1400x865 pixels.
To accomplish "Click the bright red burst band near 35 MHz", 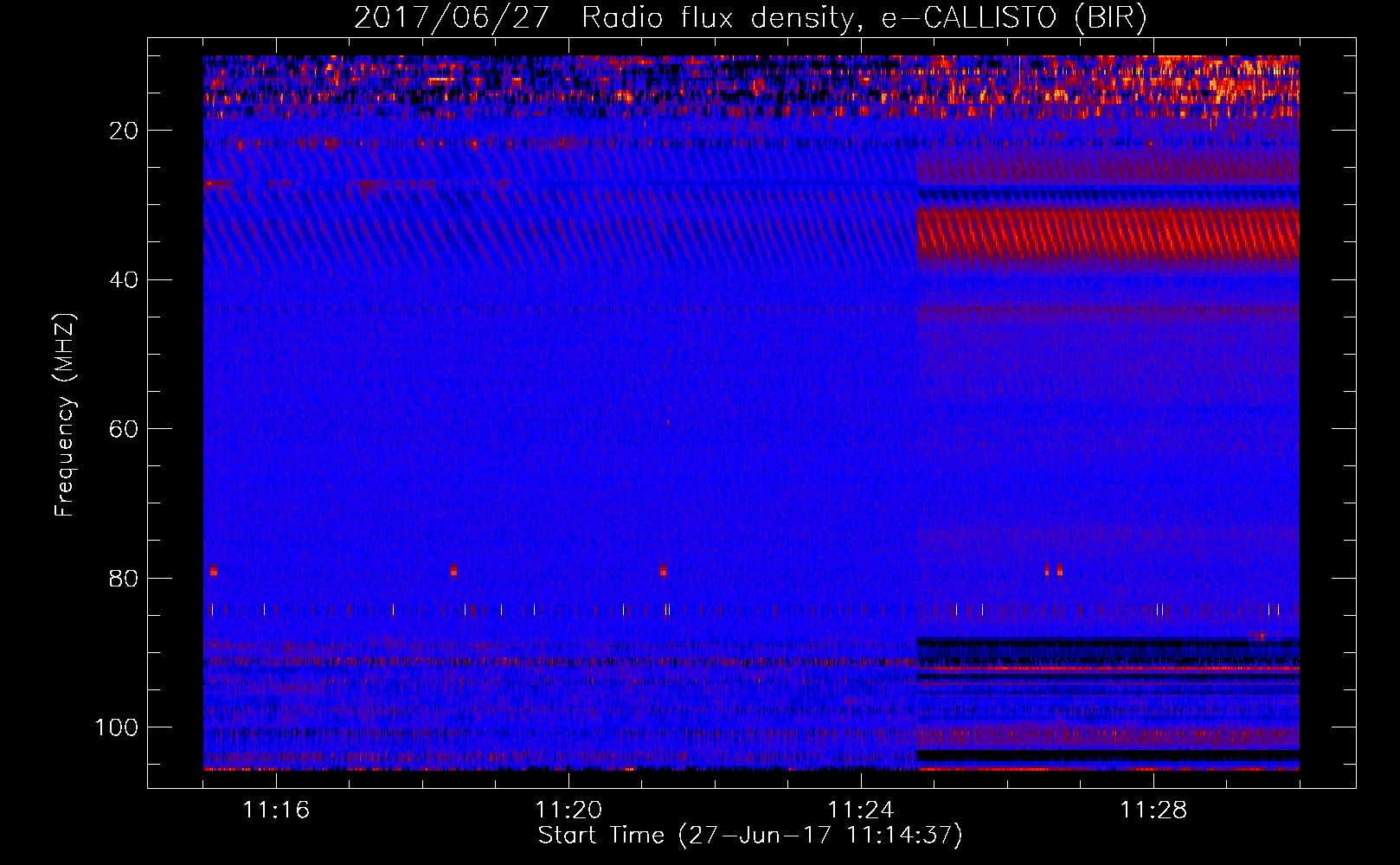I will pos(1108,234).
